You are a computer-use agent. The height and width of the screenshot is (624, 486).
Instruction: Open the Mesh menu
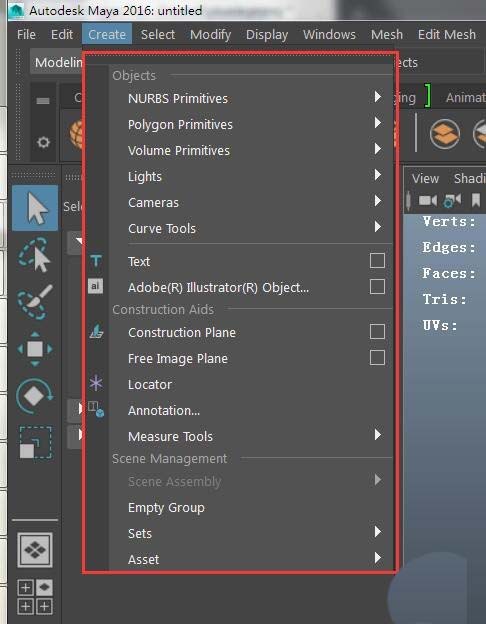[x=386, y=35]
